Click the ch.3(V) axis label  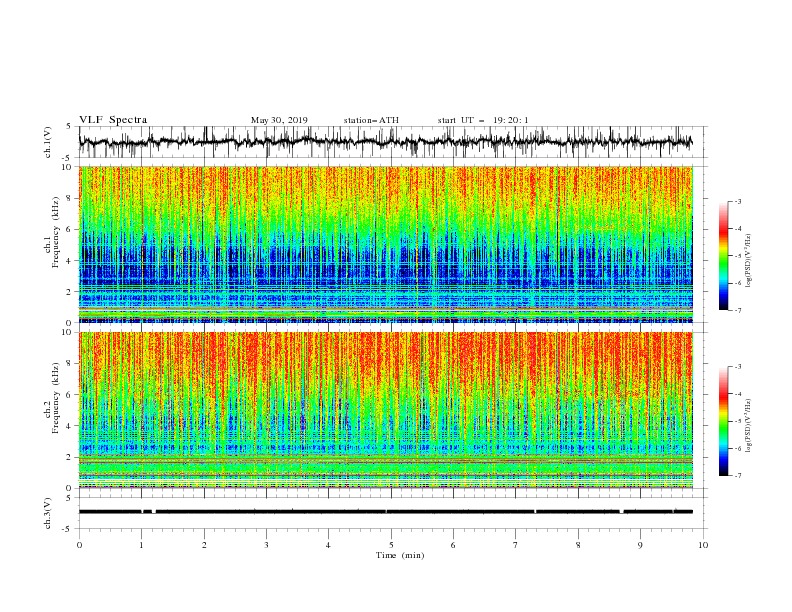pos(48,513)
